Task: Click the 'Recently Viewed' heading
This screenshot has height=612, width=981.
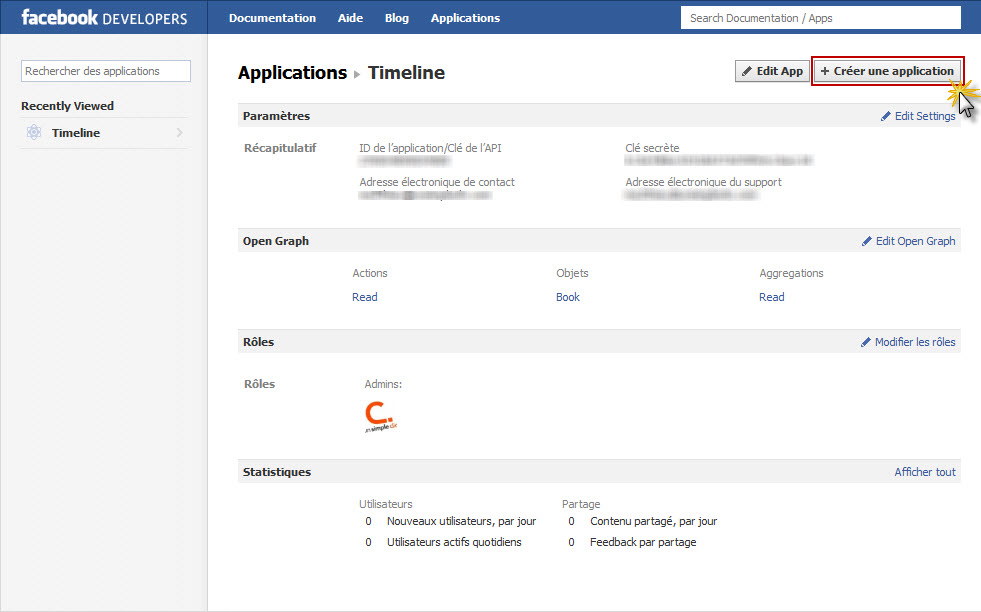Action: (68, 106)
